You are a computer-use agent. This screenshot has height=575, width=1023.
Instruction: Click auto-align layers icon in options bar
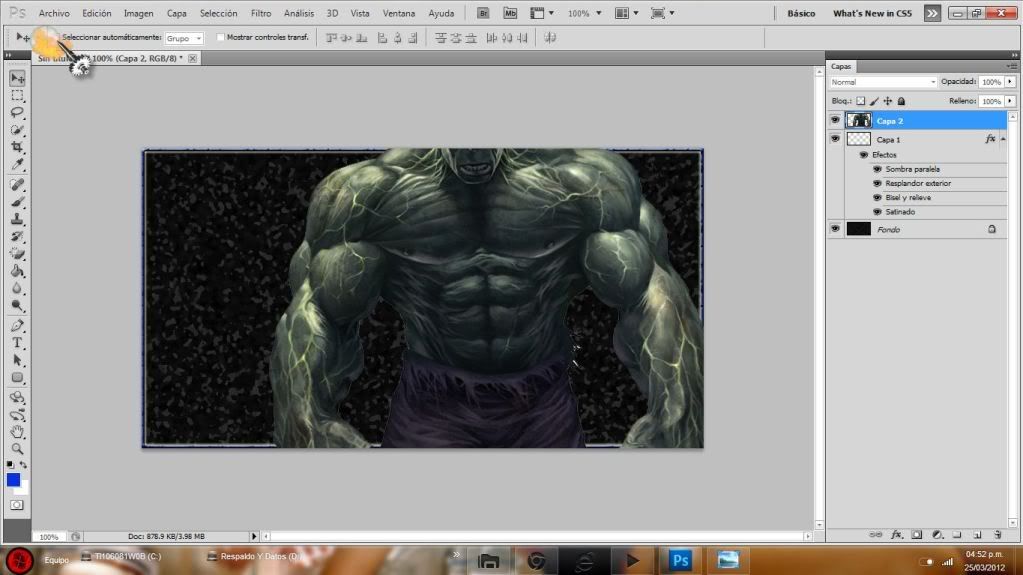[x=550, y=38]
